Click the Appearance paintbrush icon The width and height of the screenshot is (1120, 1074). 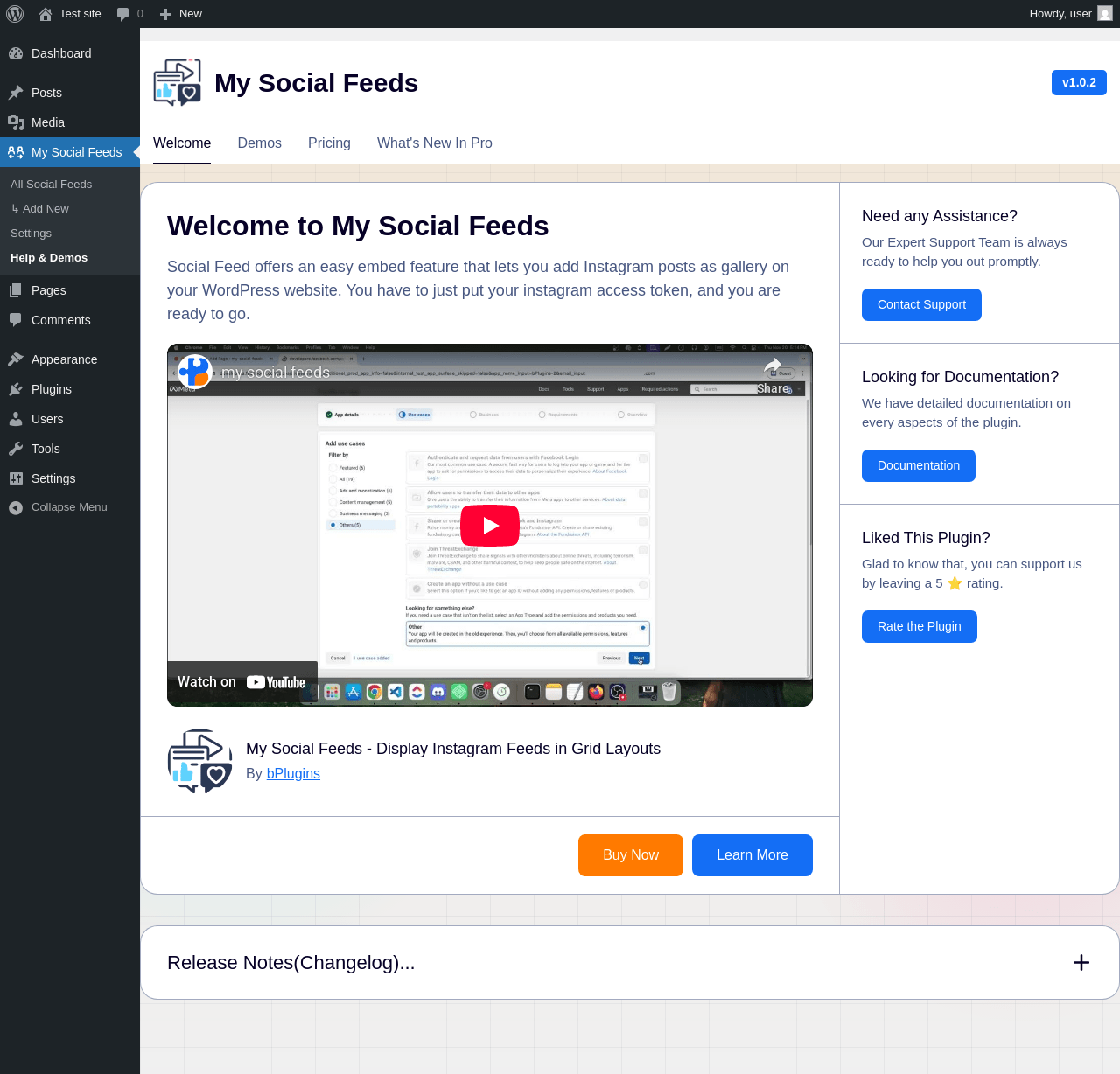(x=16, y=359)
